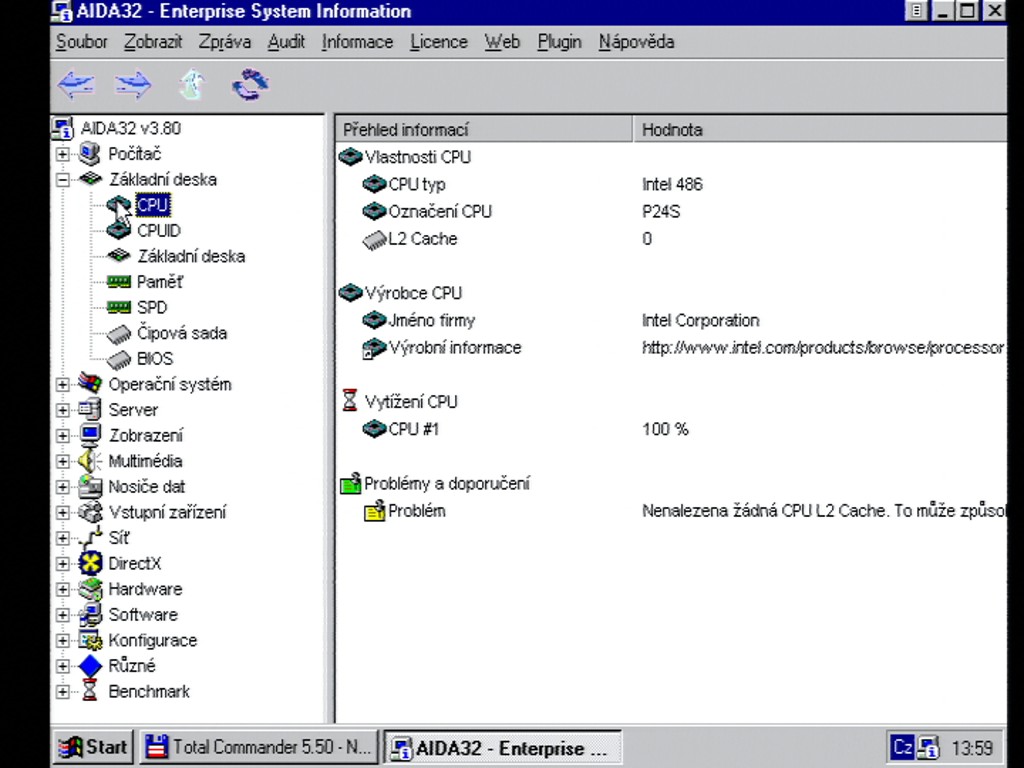Screen dimensions: 1024x768
Task: Open the Čipová sada chipset icon
Action: click(119, 334)
